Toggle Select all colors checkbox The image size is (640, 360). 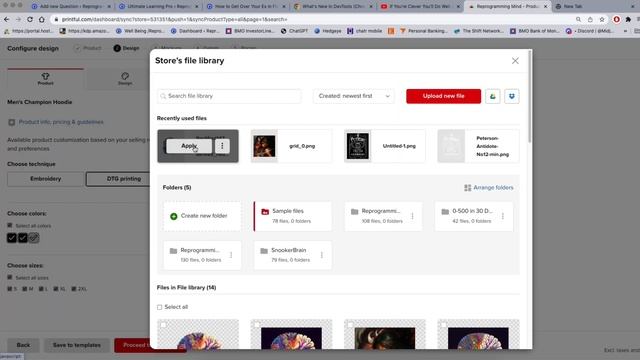pos(10,225)
